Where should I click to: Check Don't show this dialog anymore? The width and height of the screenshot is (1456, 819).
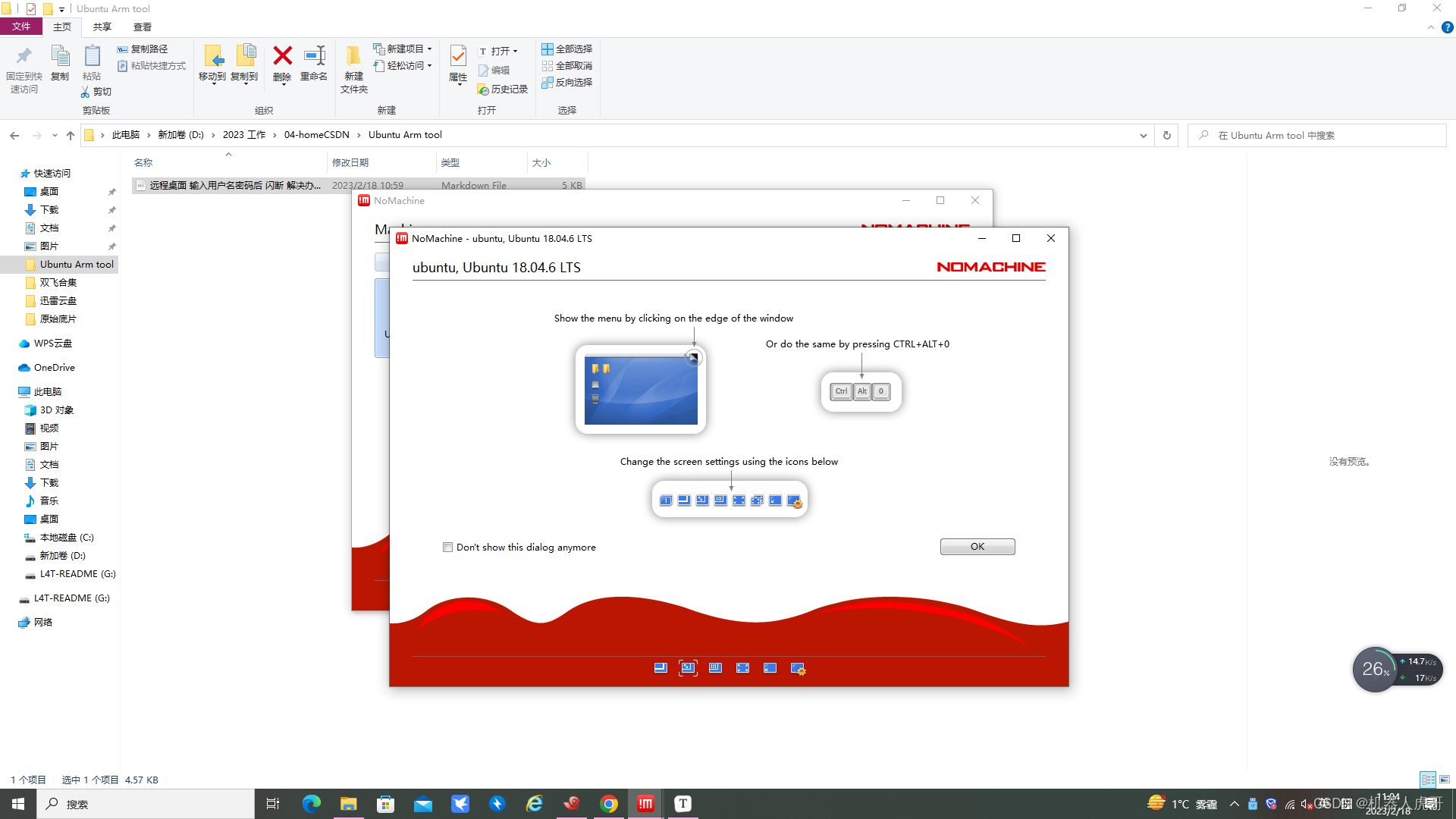click(447, 548)
